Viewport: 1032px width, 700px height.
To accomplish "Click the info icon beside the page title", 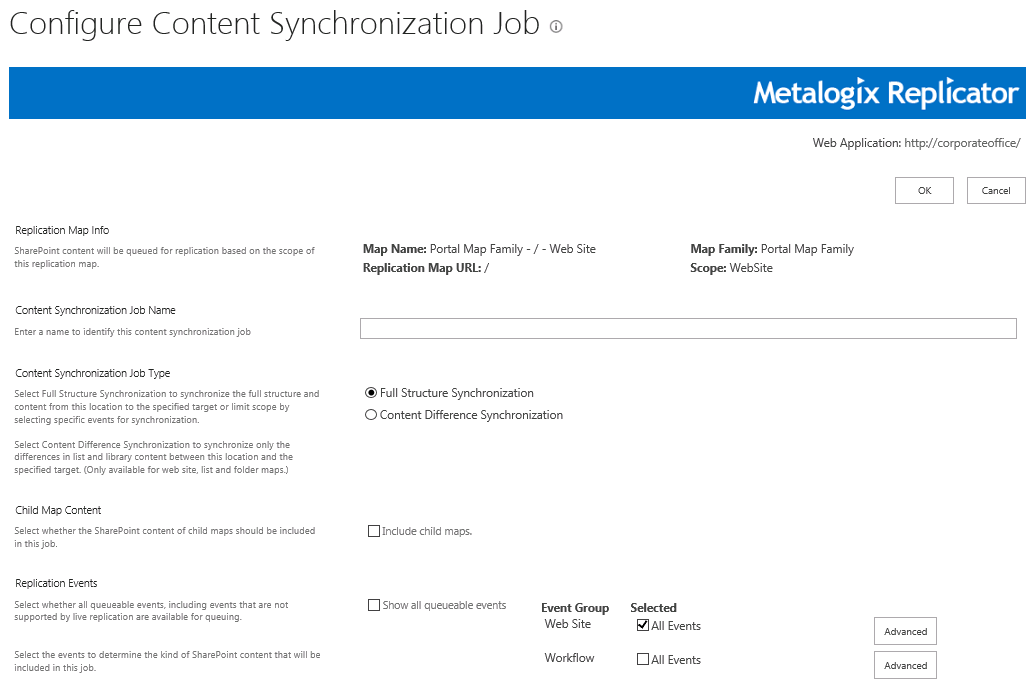I will pos(555,28).
